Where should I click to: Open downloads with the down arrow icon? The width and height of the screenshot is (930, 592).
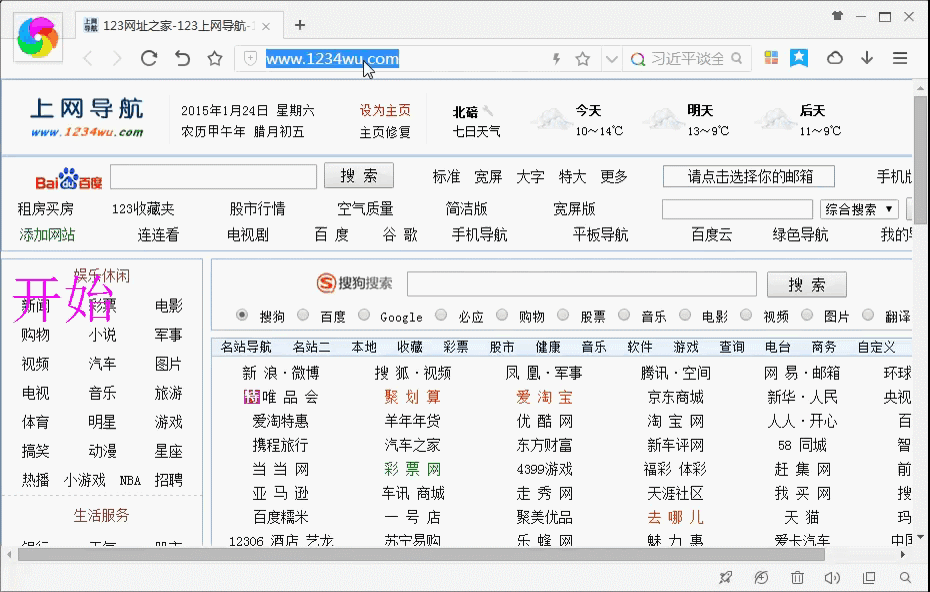(x=867, y=58)
